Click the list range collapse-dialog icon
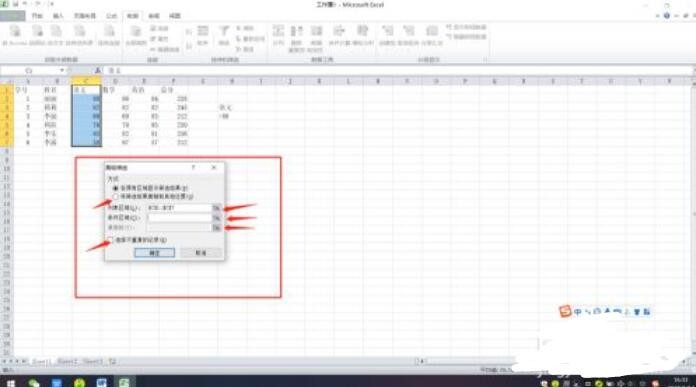This screenshot has width=696, height=387. click(x=217, y=208)
